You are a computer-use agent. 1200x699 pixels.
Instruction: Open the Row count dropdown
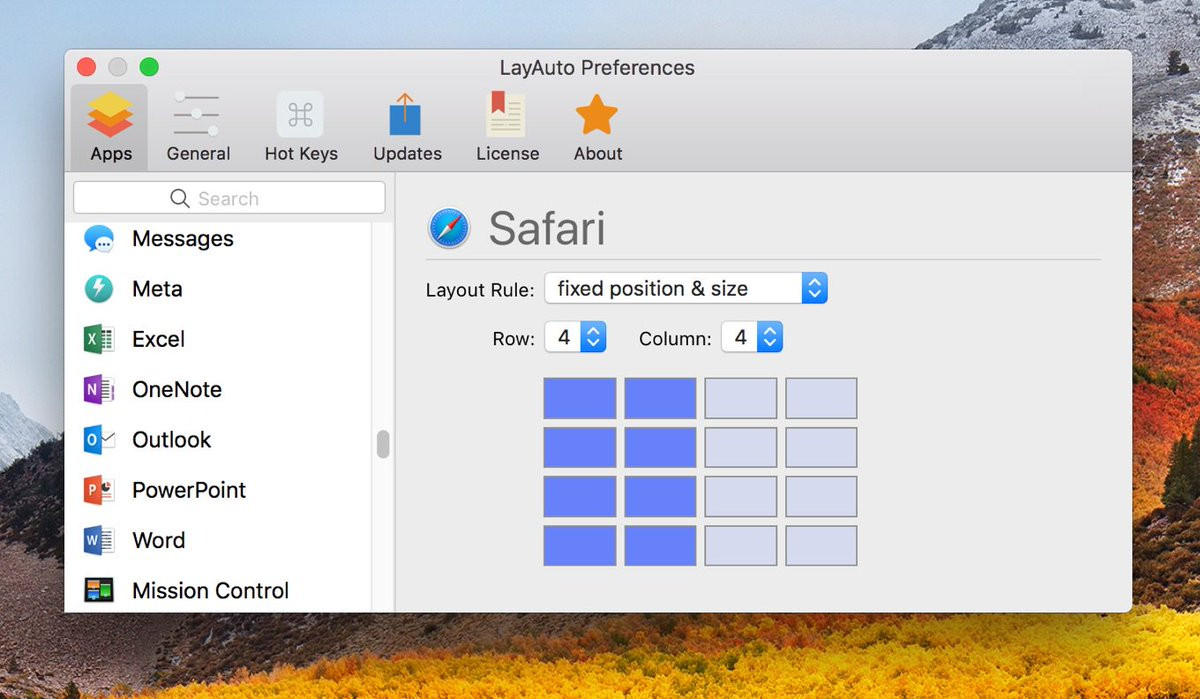(575, 338)
